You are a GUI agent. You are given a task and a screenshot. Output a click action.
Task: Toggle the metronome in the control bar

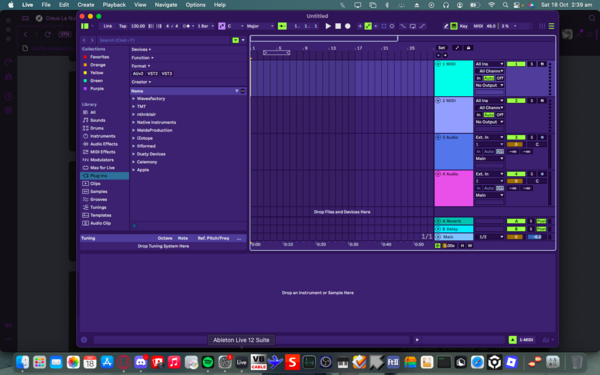point(186,26)
